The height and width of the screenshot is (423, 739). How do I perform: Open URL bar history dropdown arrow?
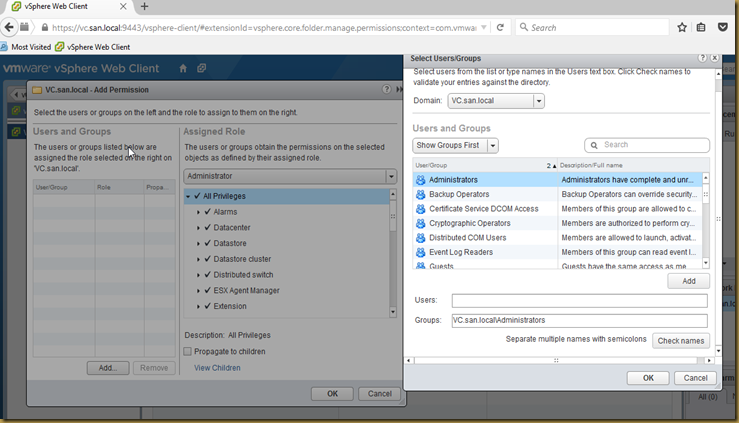(484, 28)
